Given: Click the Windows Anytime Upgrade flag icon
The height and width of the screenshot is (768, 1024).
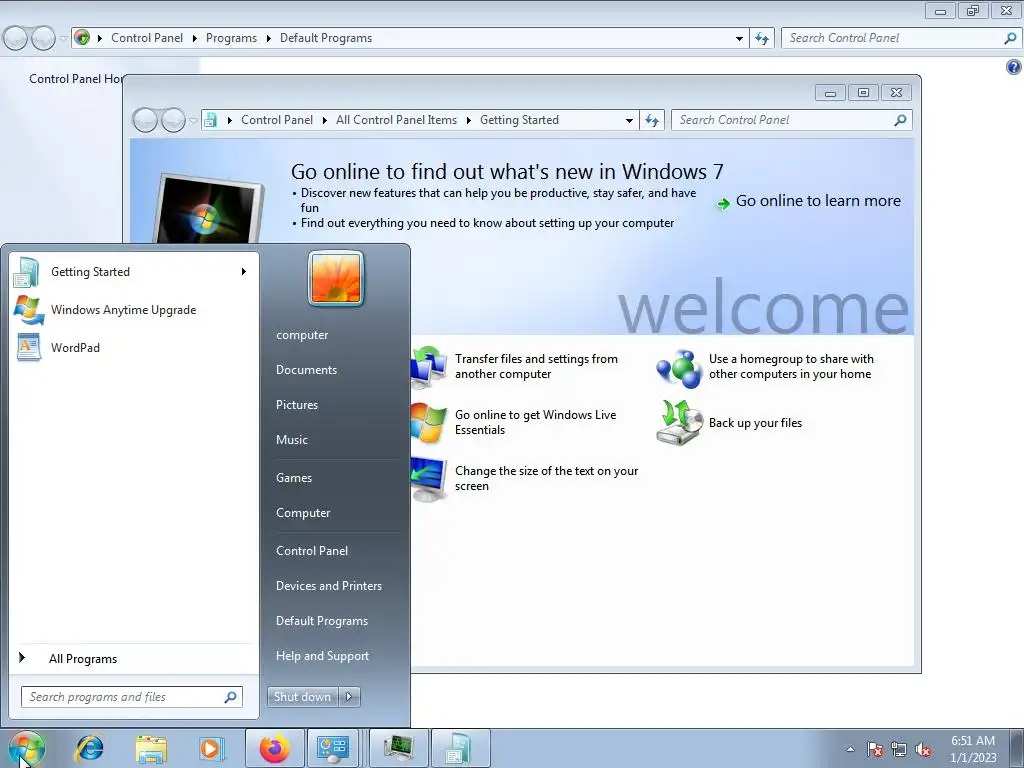Looking at the screenshot, I should [x=28, y=310].
